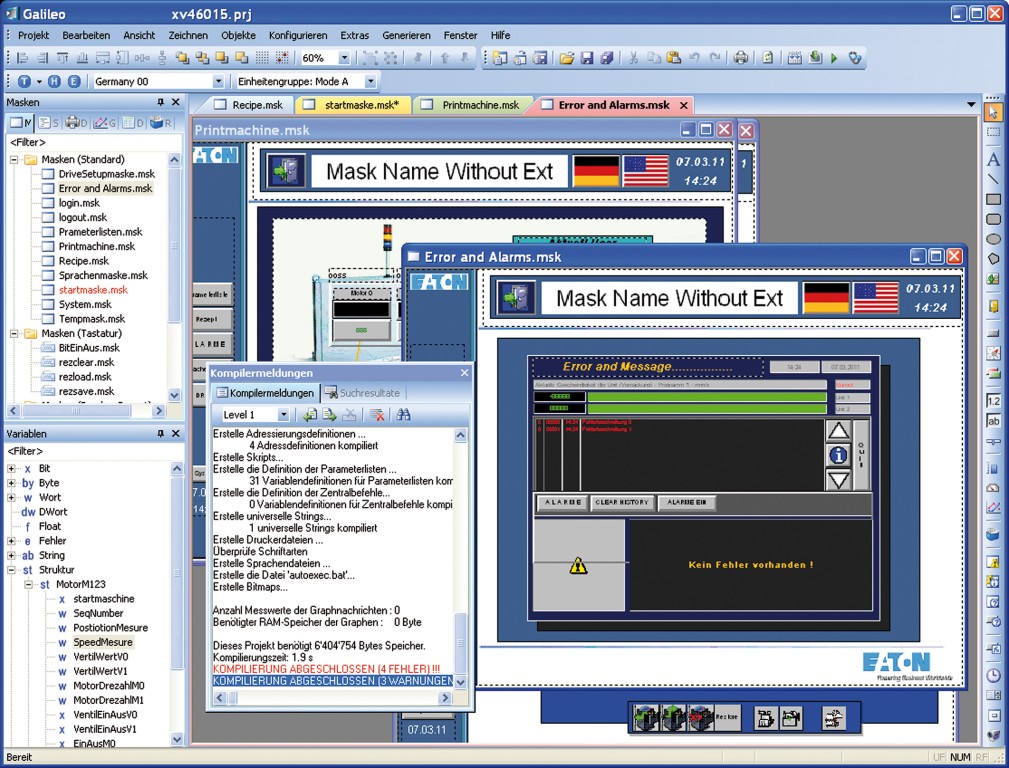
Task: Select the recipe R view in Masken panel
Action: point(160,122)
